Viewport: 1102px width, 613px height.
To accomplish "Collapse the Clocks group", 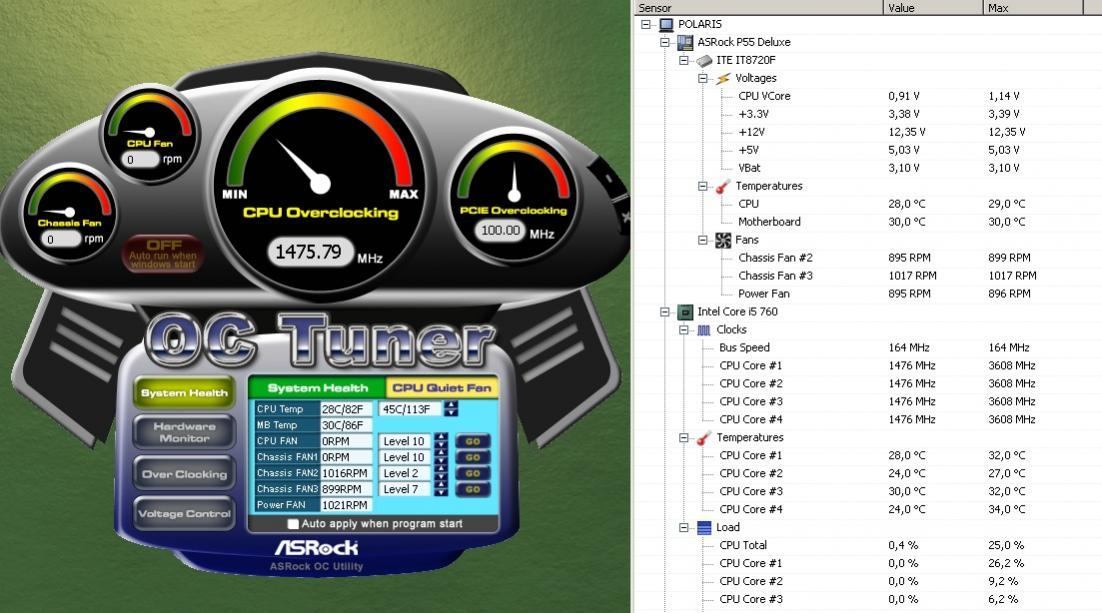I will (x=684, y=330).
